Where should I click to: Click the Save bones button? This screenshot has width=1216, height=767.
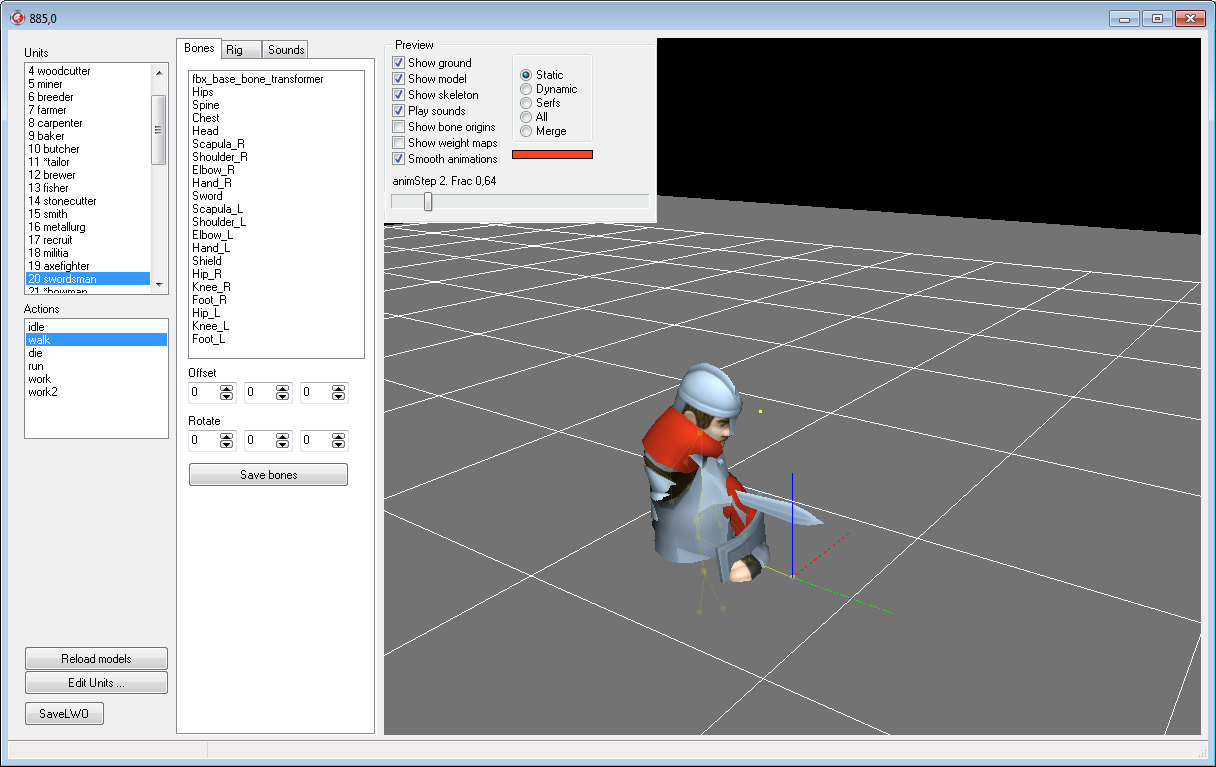click(268, 475)
